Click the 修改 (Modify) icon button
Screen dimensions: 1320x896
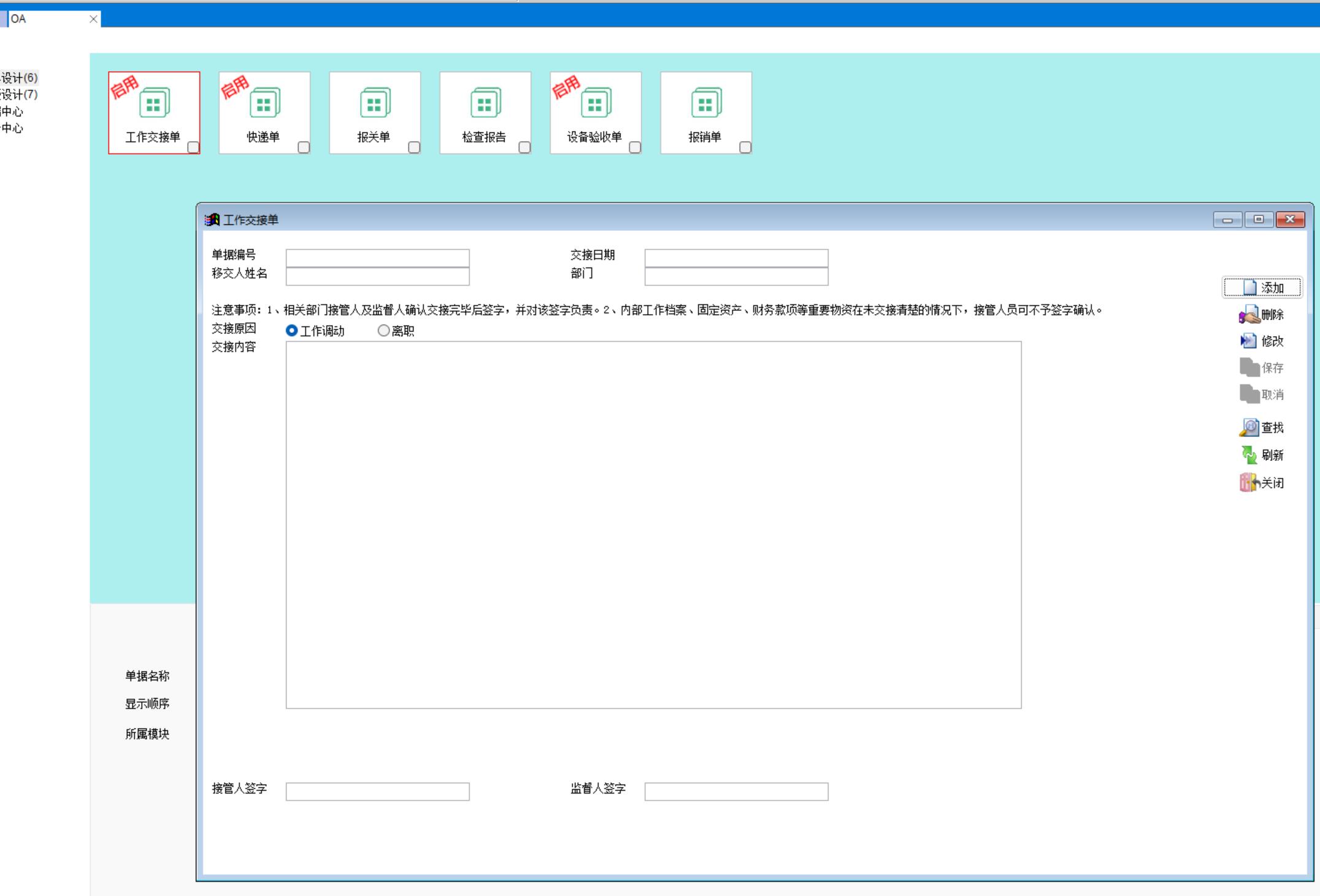pyautogui.click(x=1249, y=341)
